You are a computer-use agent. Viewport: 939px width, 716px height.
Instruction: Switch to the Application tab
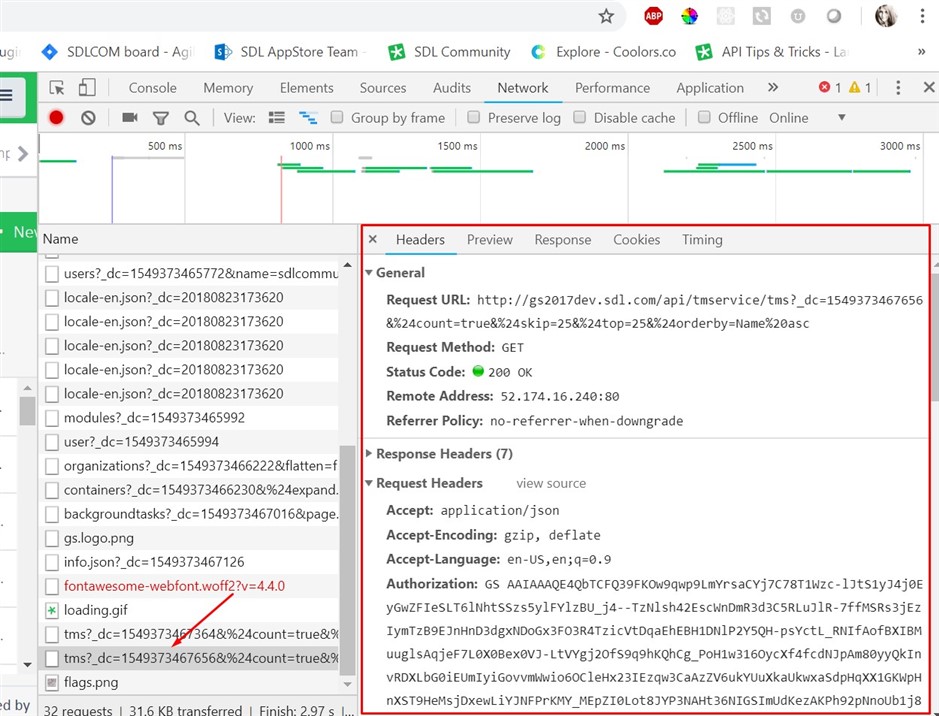coord(710,88)
